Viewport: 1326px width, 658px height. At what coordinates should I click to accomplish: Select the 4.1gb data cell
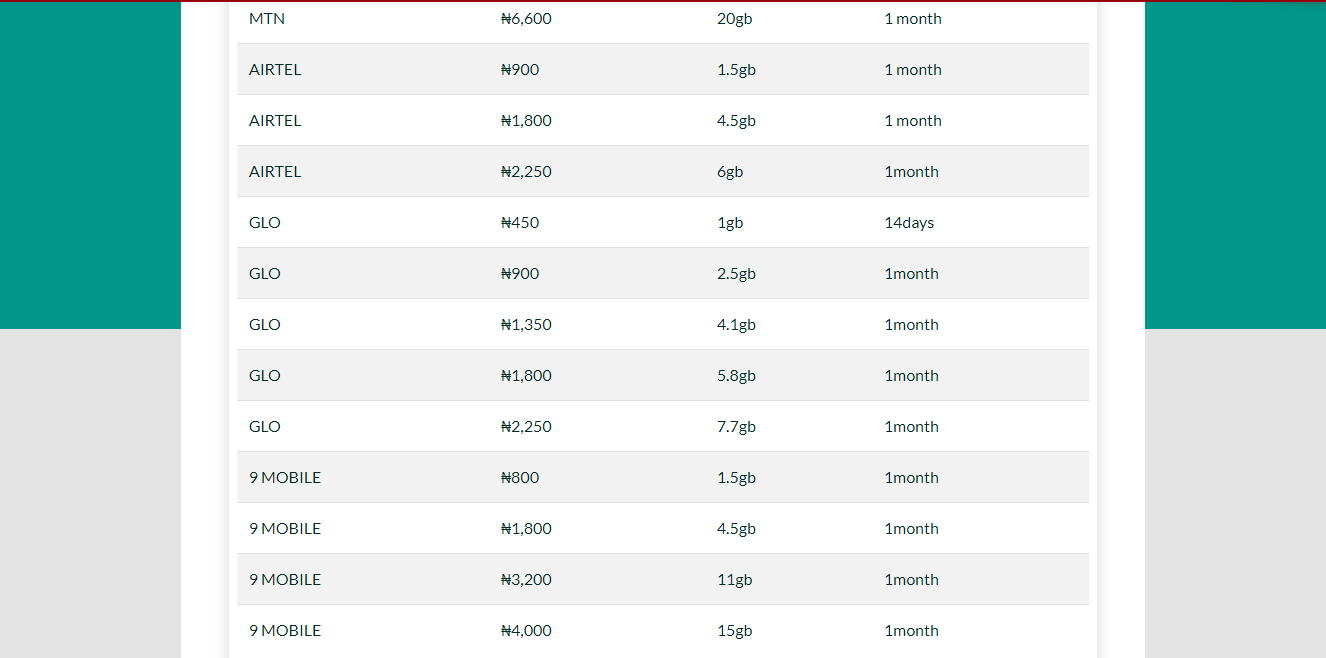[736, 325]
